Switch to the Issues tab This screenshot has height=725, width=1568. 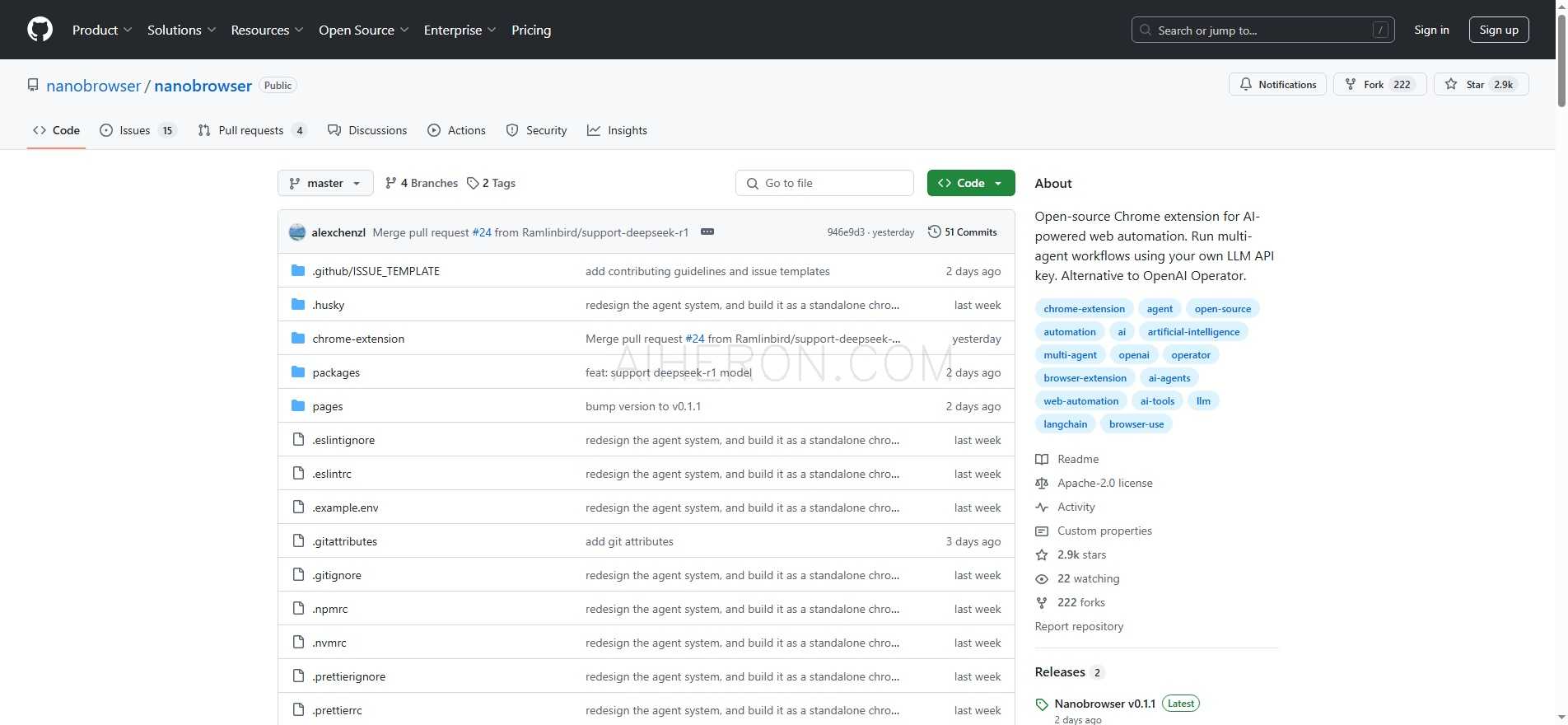click(x=138, y=130)
